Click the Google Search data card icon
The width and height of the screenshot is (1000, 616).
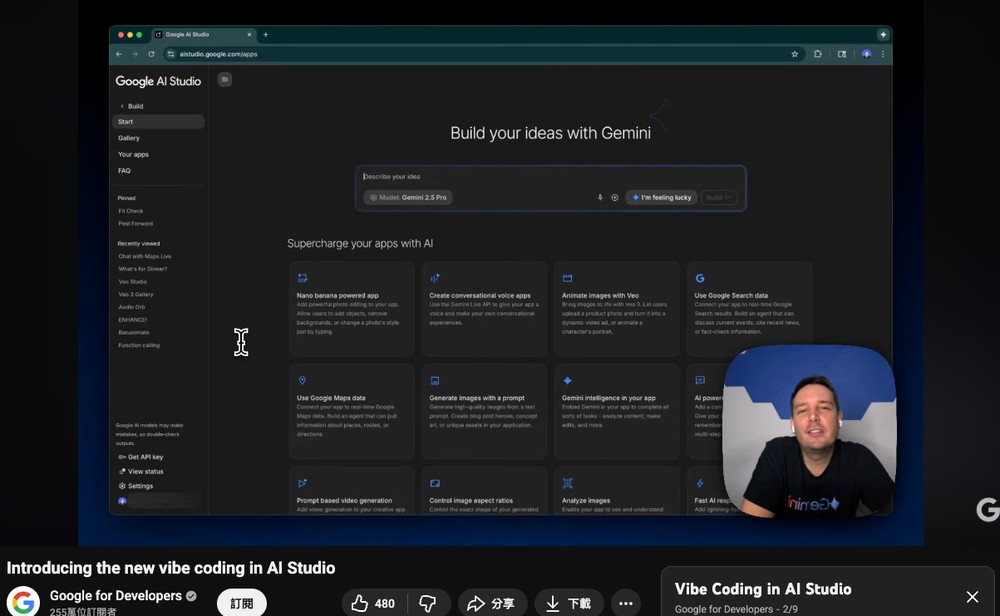click(x=699, y=277)
